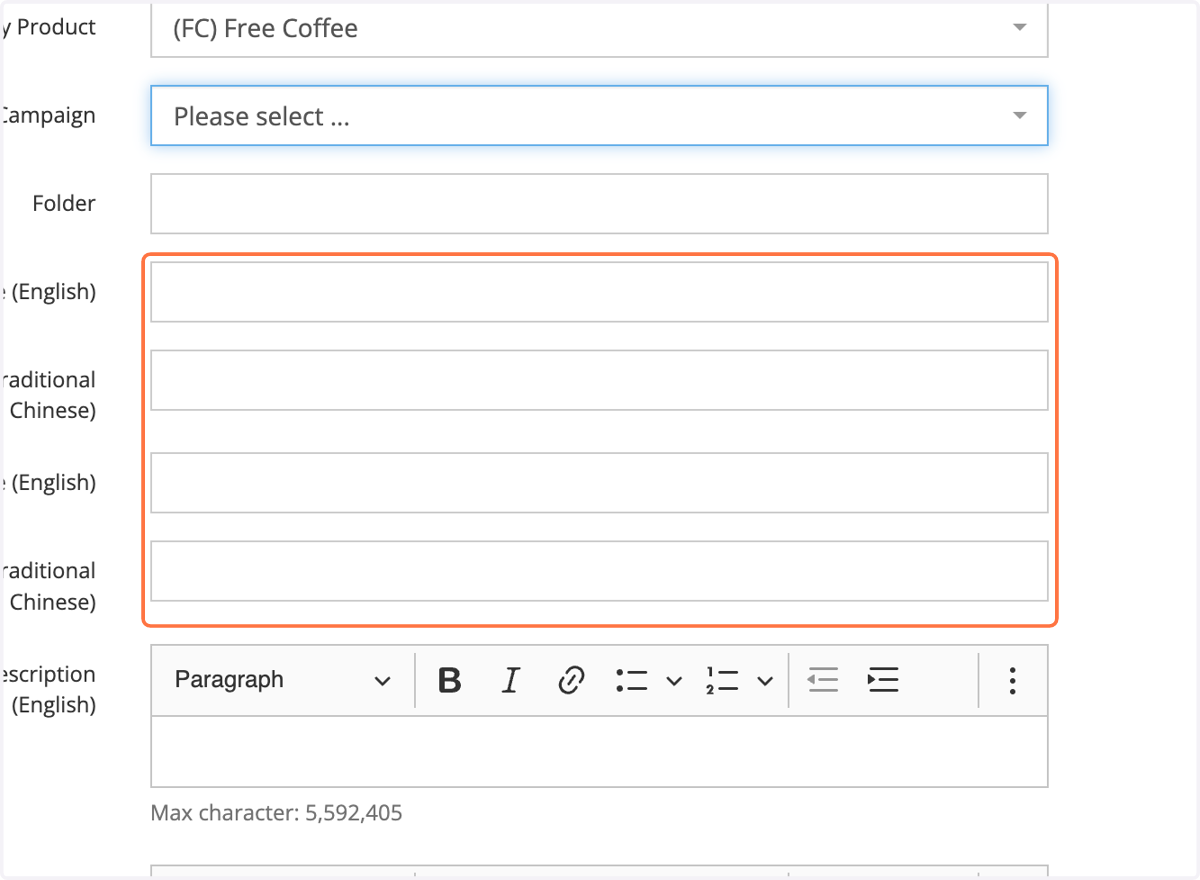Apply numbered list formatting
This screenshot has width=1200, height=880.
(x=722, y=681)
